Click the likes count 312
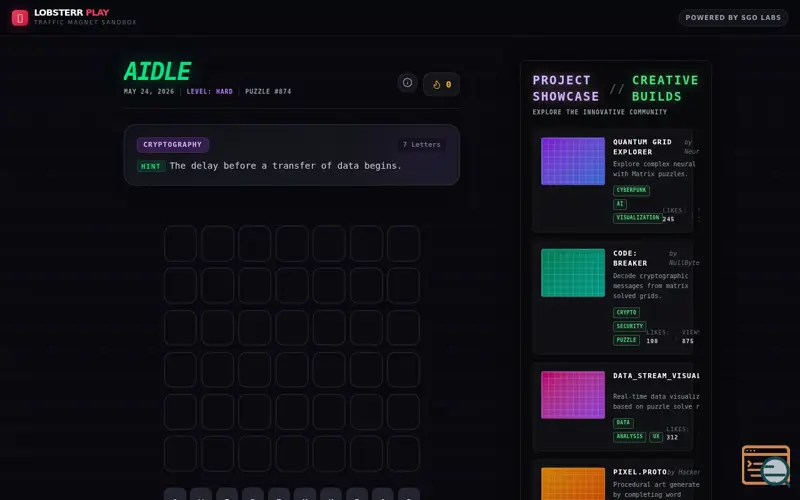The image size is (800, 500). tap(672, 437)
